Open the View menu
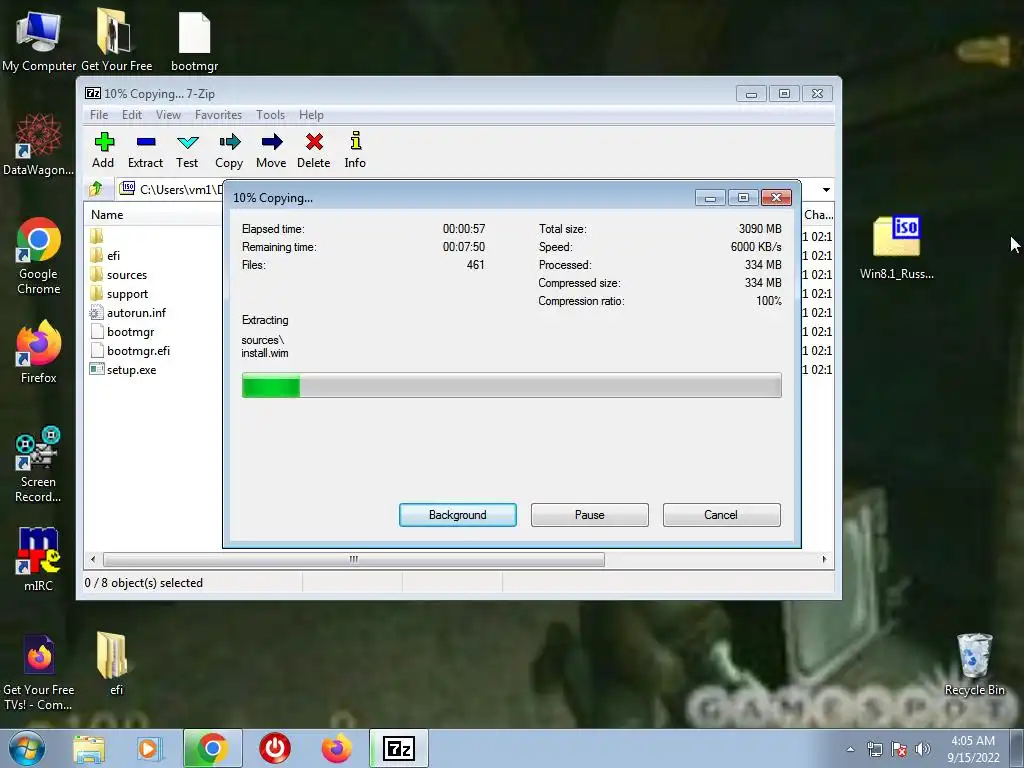 click(168, 115)
